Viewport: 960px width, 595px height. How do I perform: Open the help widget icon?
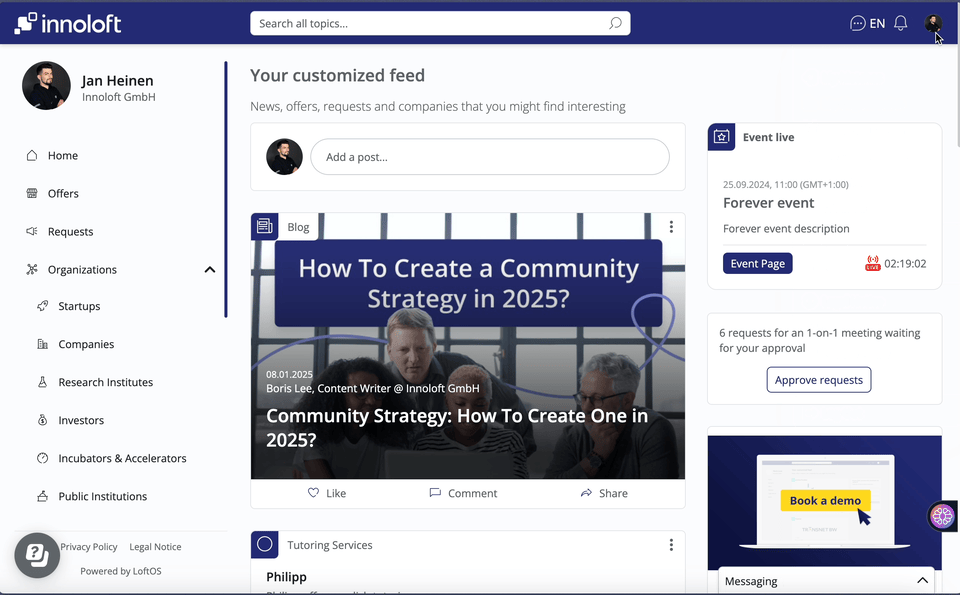37,555
